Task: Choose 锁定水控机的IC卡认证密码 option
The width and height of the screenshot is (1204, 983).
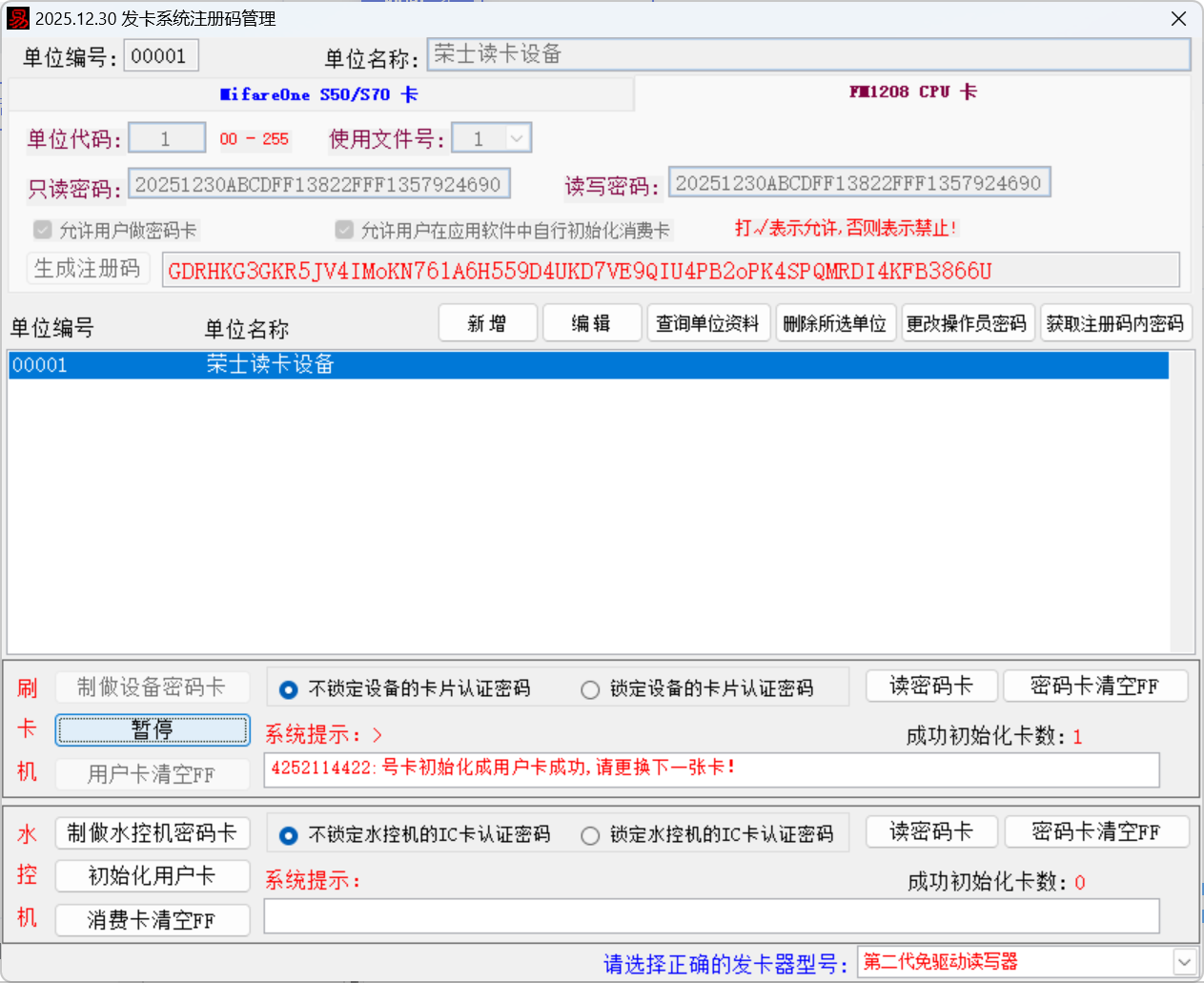Action: 590,836
